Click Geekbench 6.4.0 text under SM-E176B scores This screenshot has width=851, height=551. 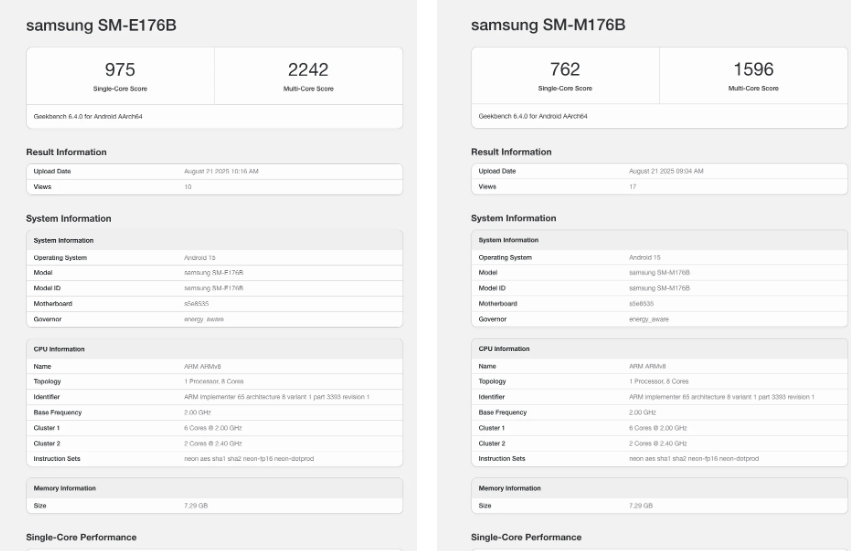pos(90,116)
